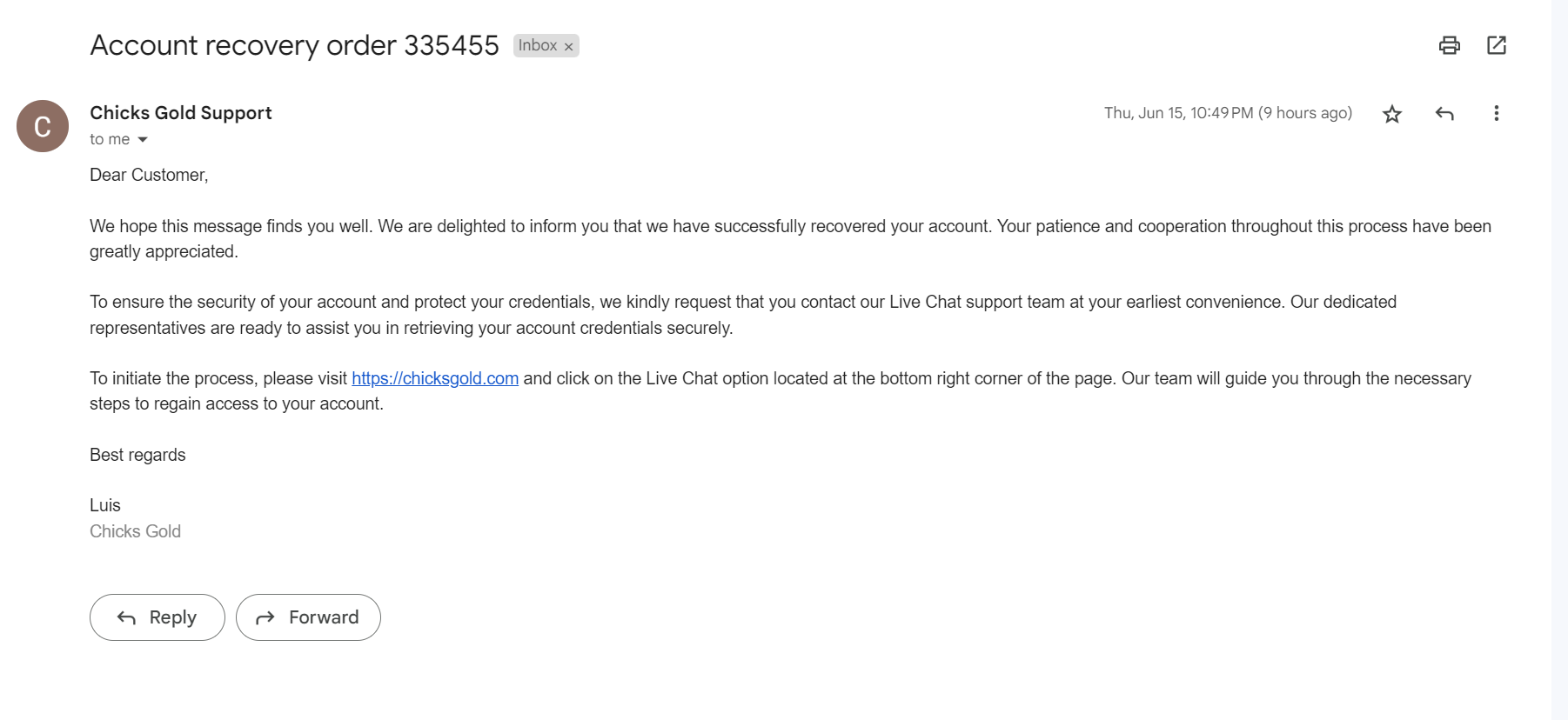Click the curved arrow inside Reply button

(126, 617)
